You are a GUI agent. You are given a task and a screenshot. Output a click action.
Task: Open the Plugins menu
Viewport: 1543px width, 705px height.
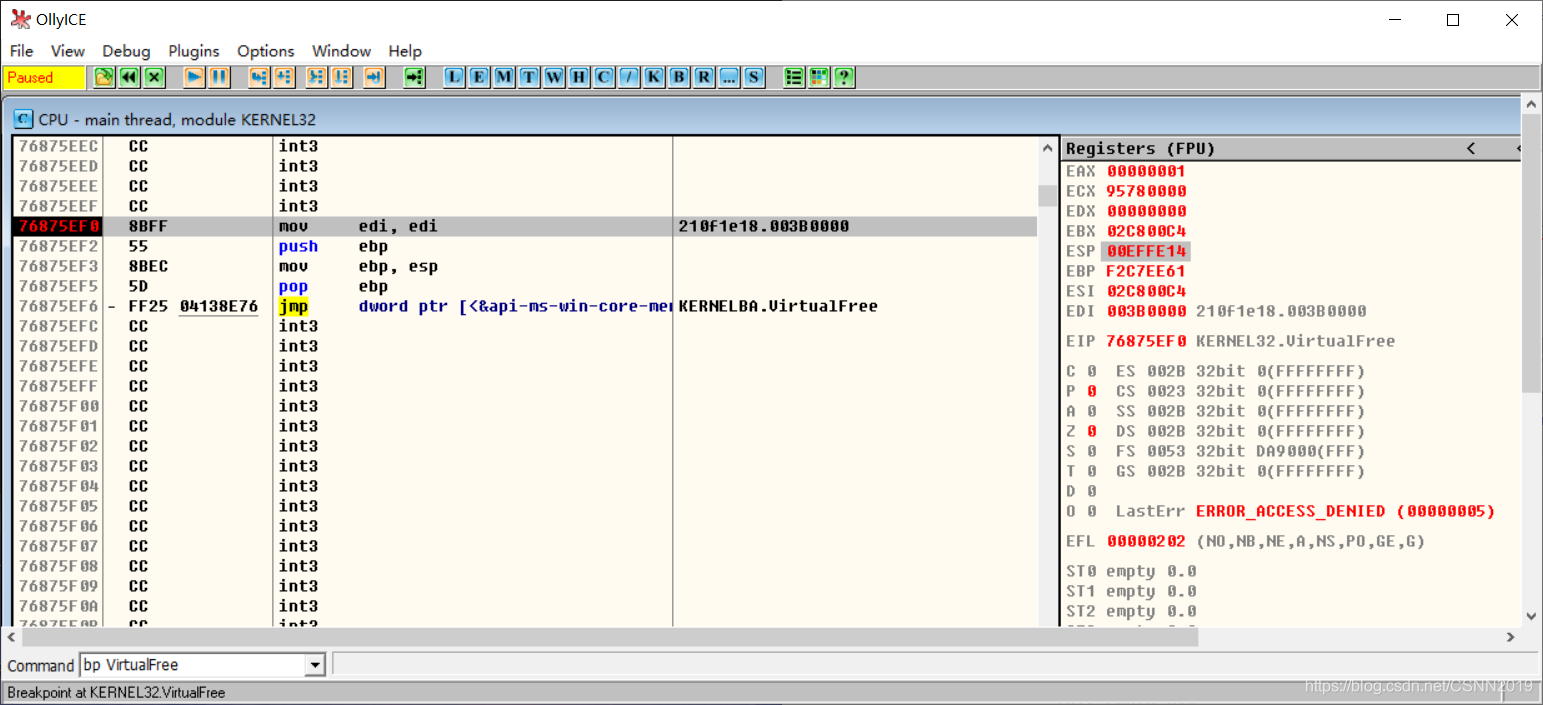click(194, 51)
